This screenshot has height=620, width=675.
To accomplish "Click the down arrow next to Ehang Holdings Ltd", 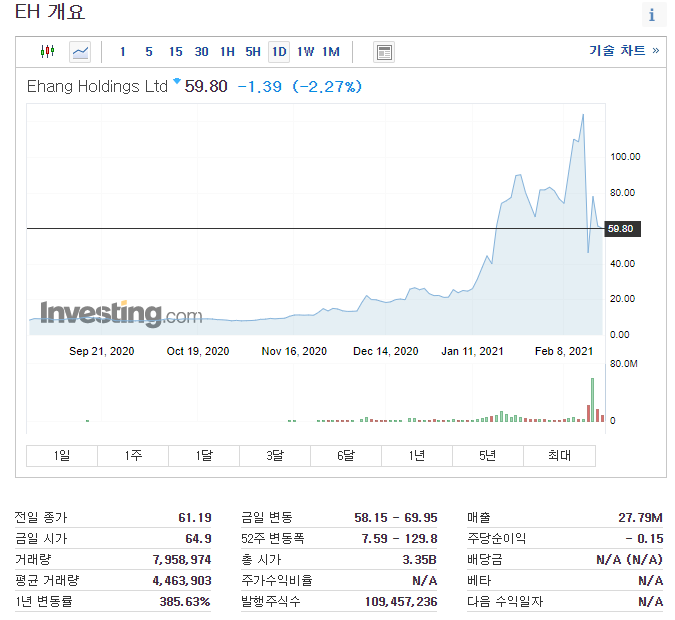I will (x=176, y=81).
